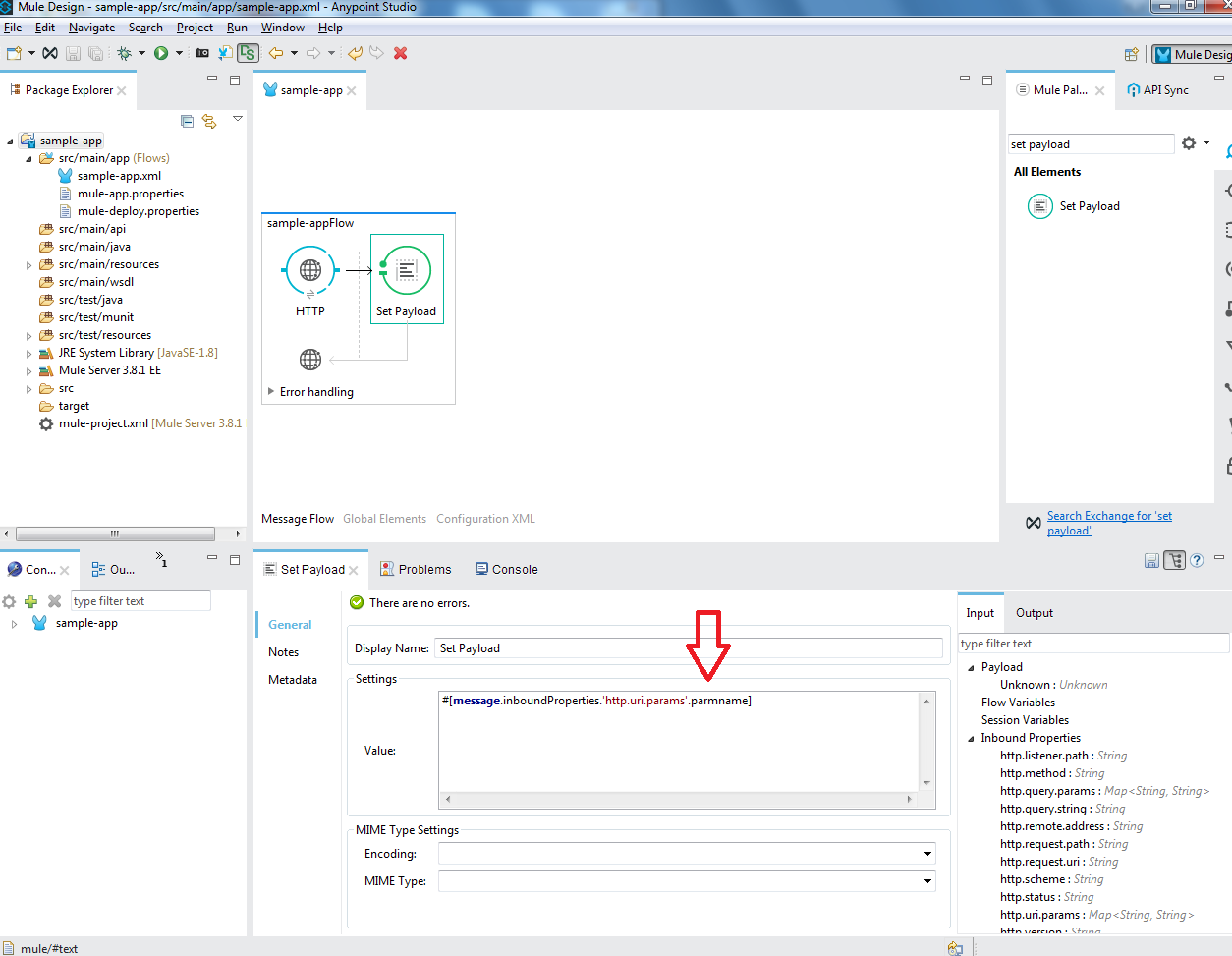Screen dimensions: 1232x956
Task: Click the Display Name text field
Action: tap(688, 648)
